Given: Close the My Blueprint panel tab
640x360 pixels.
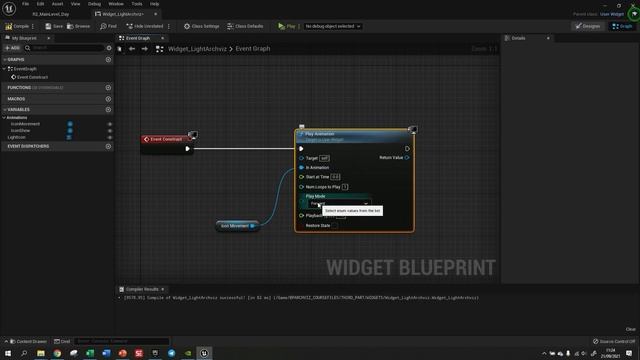Looking at the screenshot, I should (x=49, y=38).
